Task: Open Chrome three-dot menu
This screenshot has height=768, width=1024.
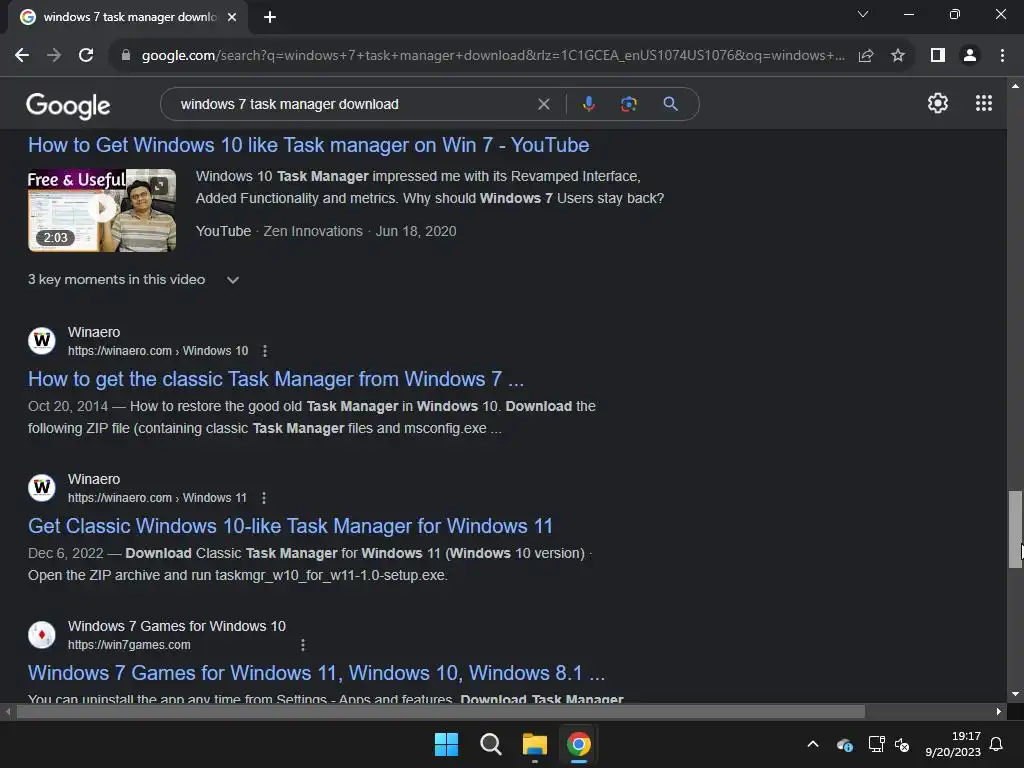Action: click(1002, 56)
